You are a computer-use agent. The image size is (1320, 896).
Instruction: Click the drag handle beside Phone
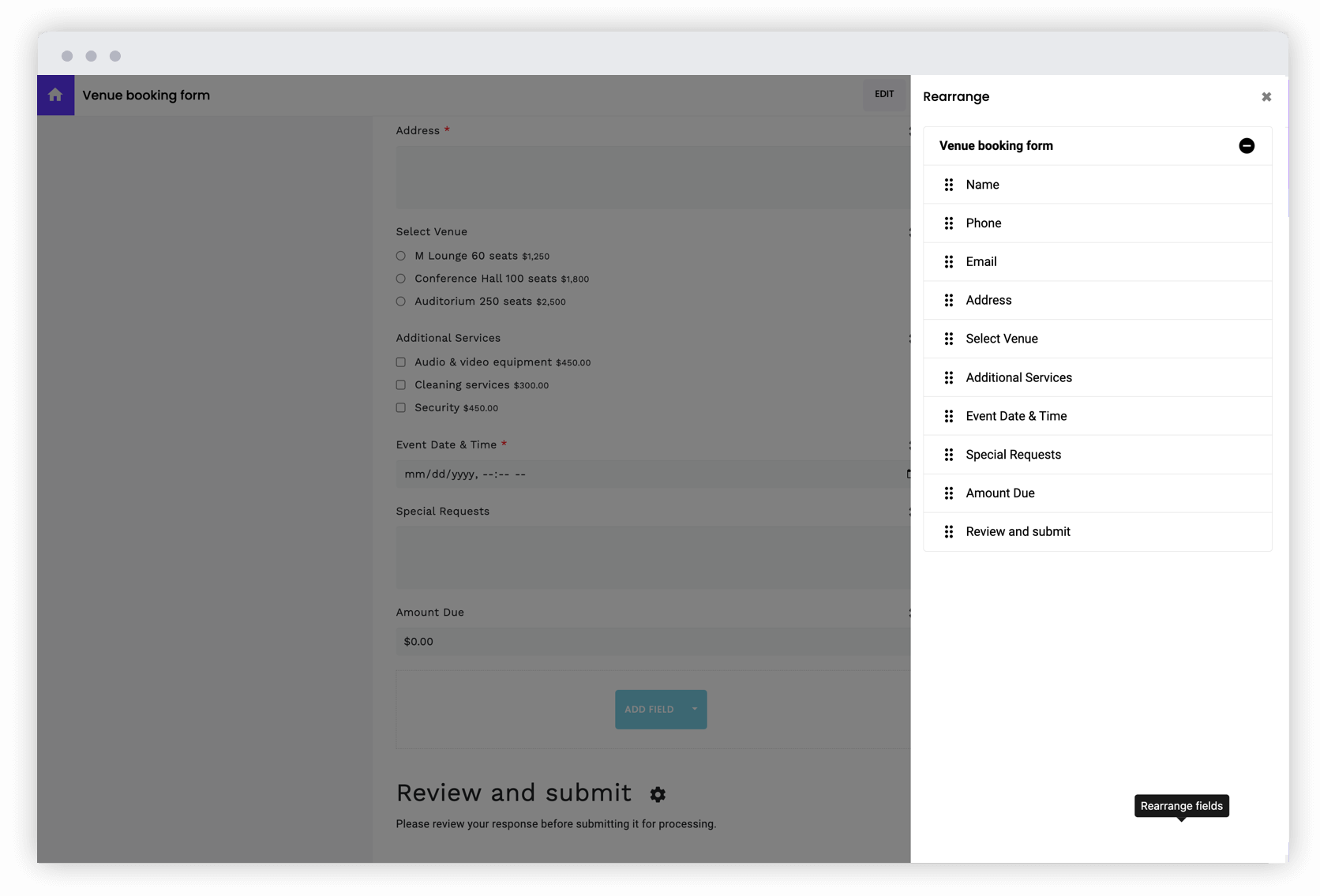[x=948, y=223]
